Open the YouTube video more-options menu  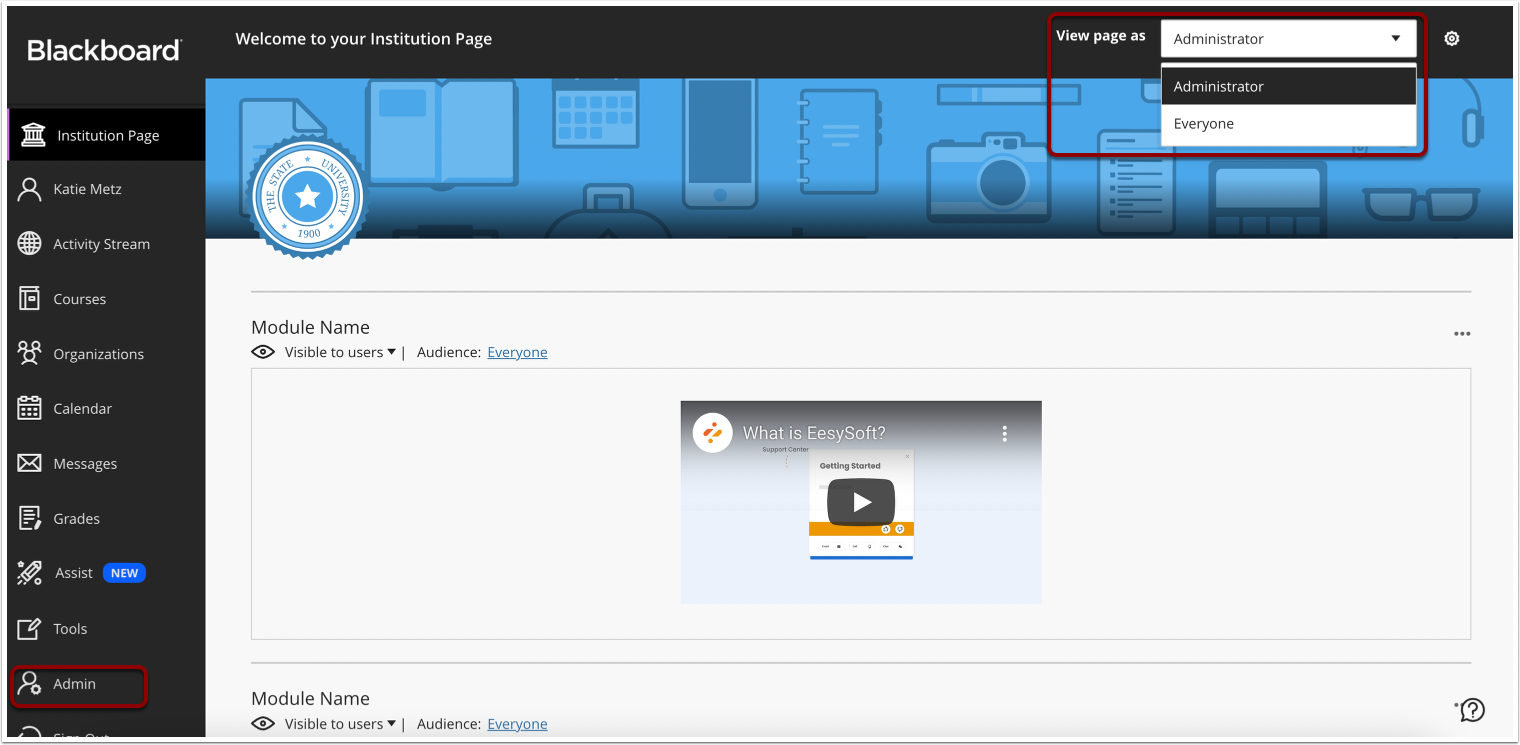pyautogui.click(x=1005, y=434)
